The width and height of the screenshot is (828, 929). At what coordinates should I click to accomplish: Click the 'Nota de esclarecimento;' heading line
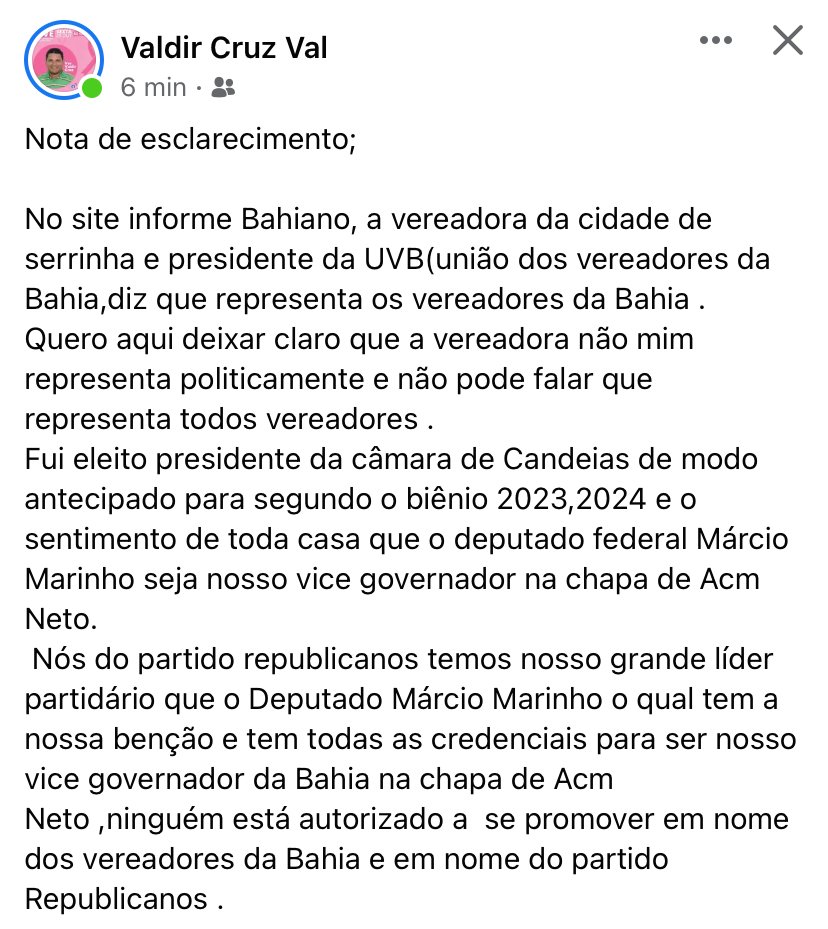coord(190,140)
